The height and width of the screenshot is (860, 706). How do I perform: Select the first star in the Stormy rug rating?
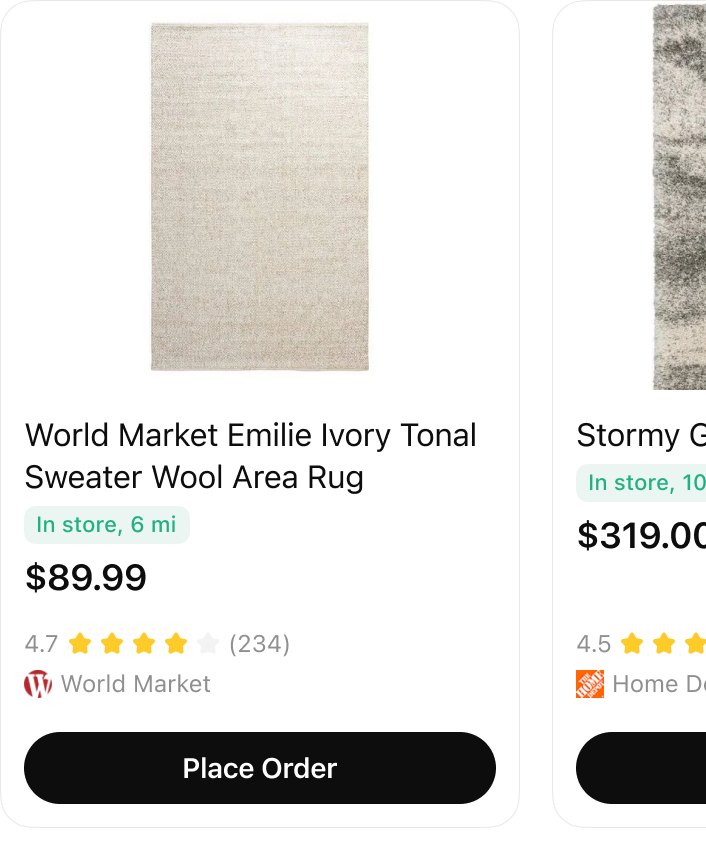pos(633,644)
